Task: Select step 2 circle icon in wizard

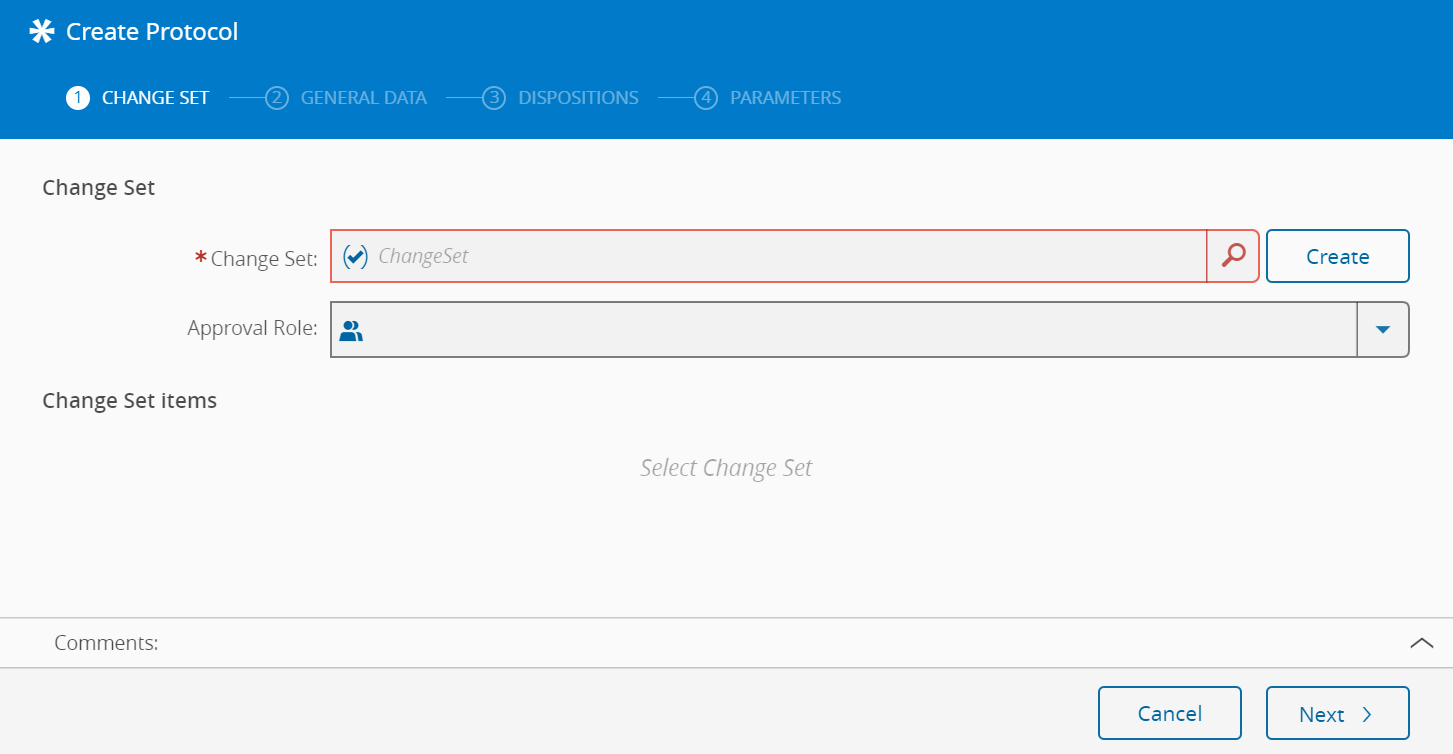Action: pos(276,98)
